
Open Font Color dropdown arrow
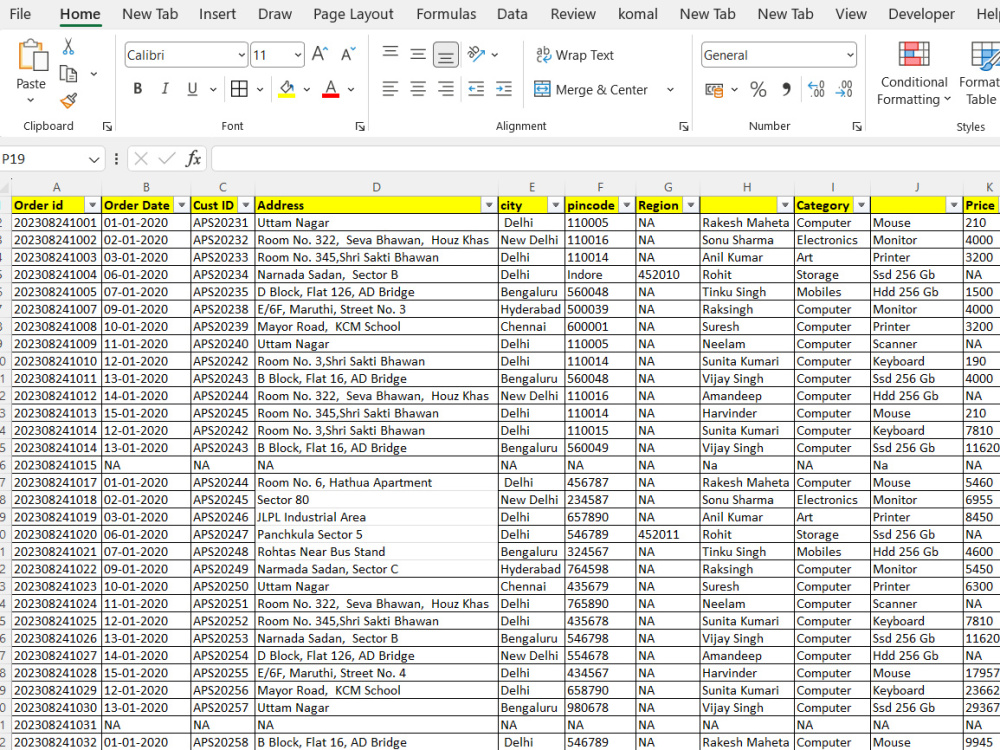tap(351, 89)
